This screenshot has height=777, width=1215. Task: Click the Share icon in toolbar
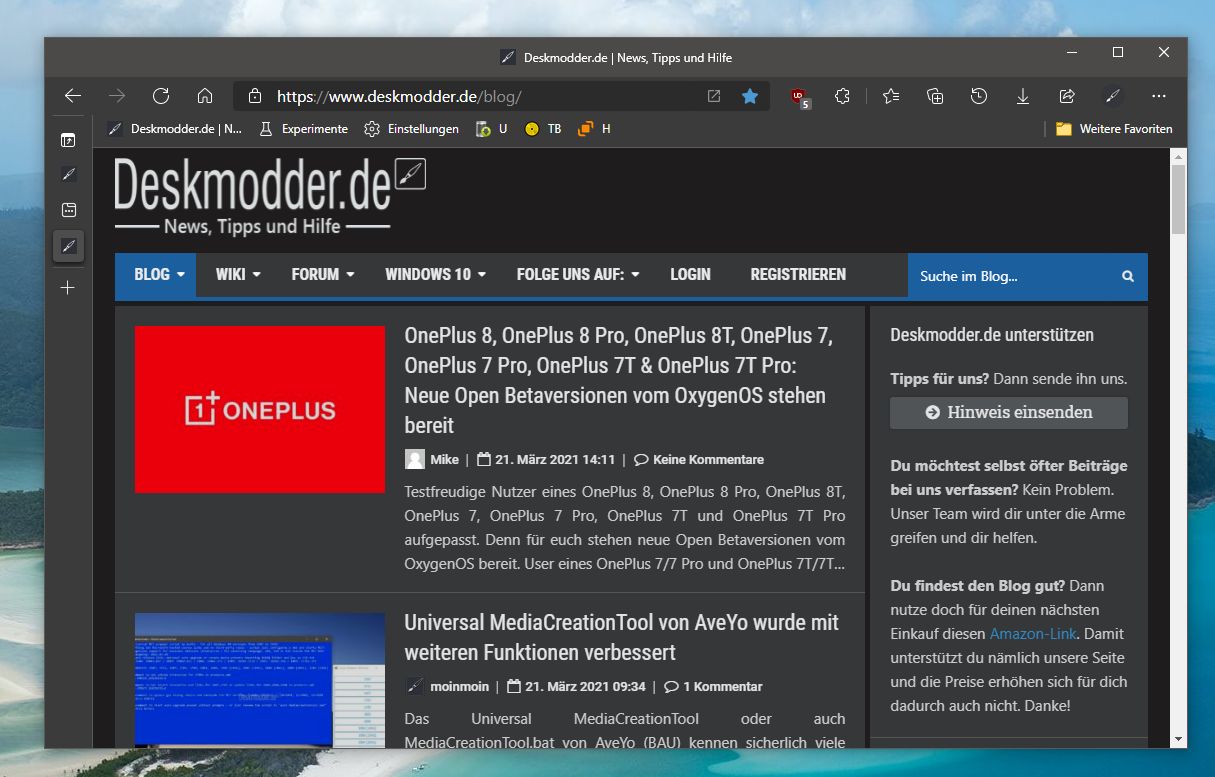[x=1067, y=96]
